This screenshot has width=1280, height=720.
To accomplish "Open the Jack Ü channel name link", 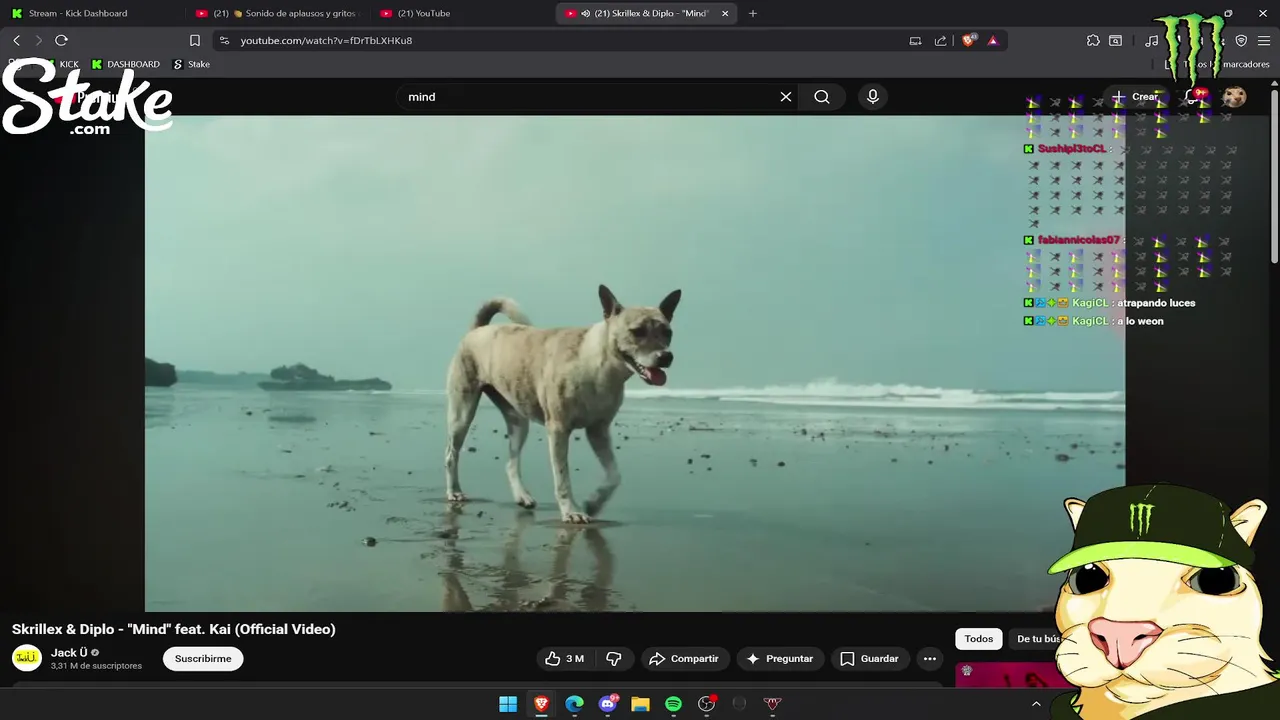I will coord(69,652).
